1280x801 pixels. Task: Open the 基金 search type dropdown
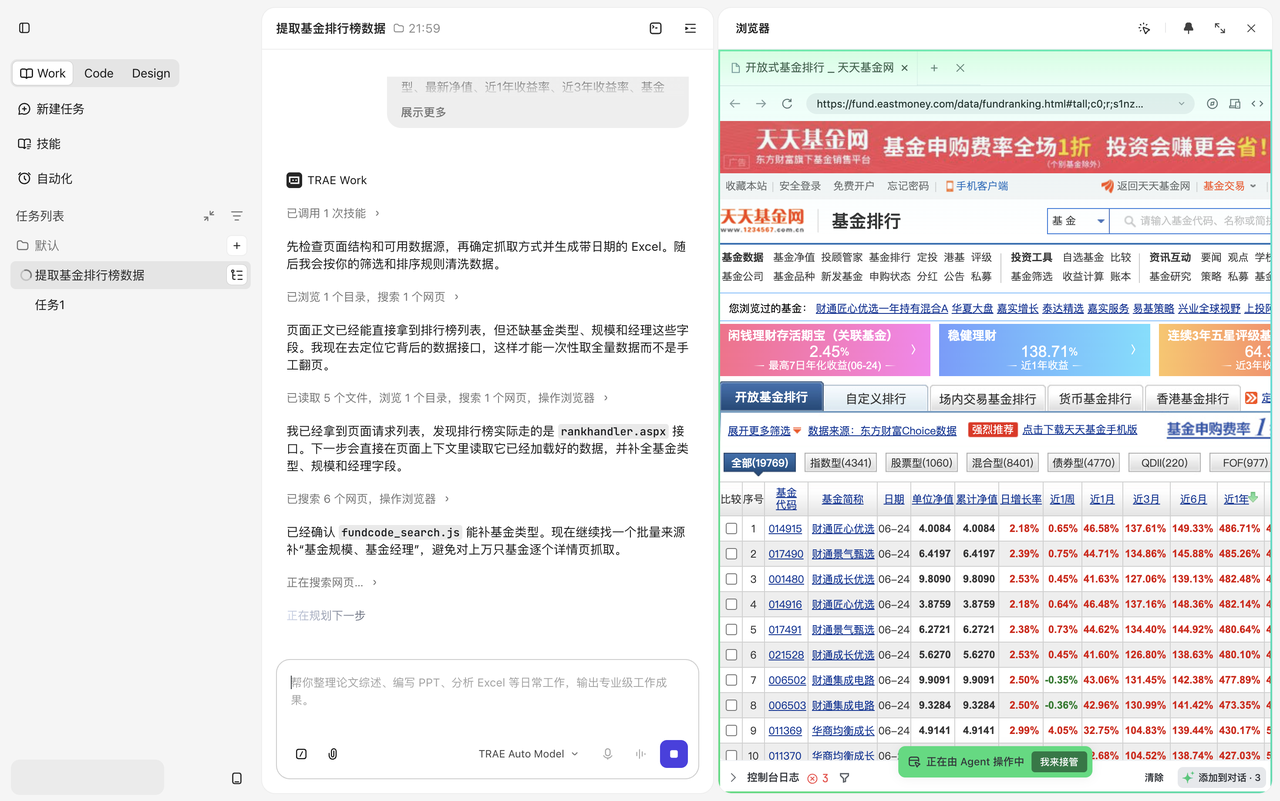(x=1078, y=221)
